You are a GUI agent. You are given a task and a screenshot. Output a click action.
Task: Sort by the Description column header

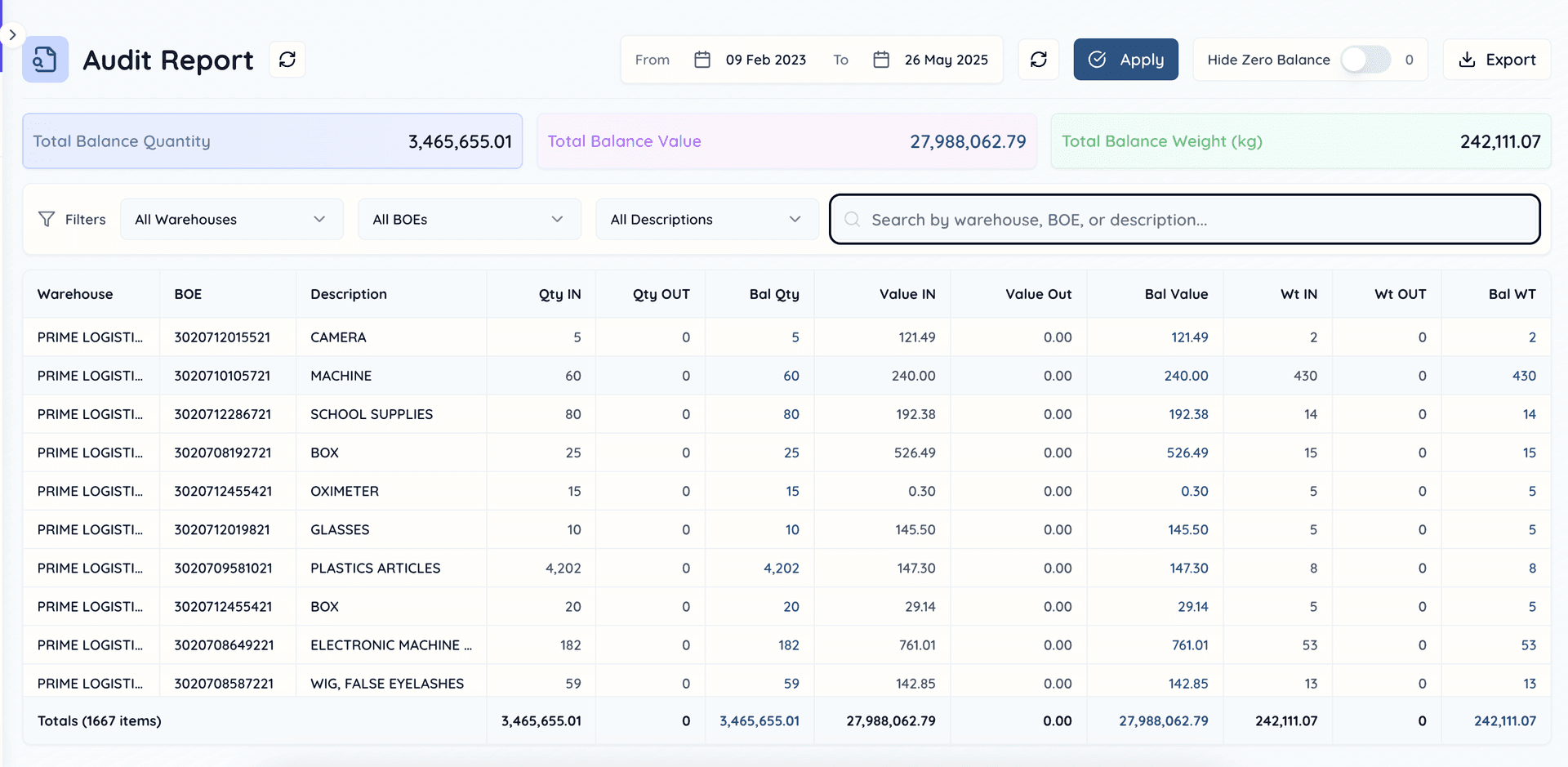[x=349, y=294]
